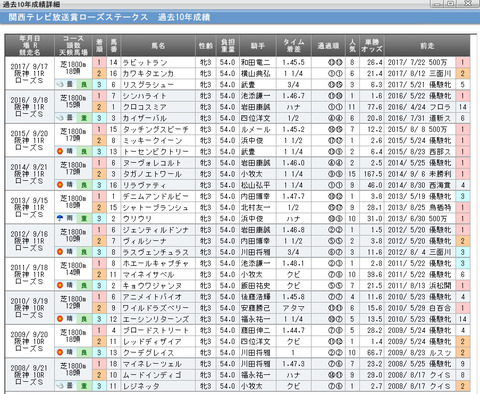Screen dimensions: 480x394
Task: Click the winning time 1.45.5
Action: pos(293,62)
